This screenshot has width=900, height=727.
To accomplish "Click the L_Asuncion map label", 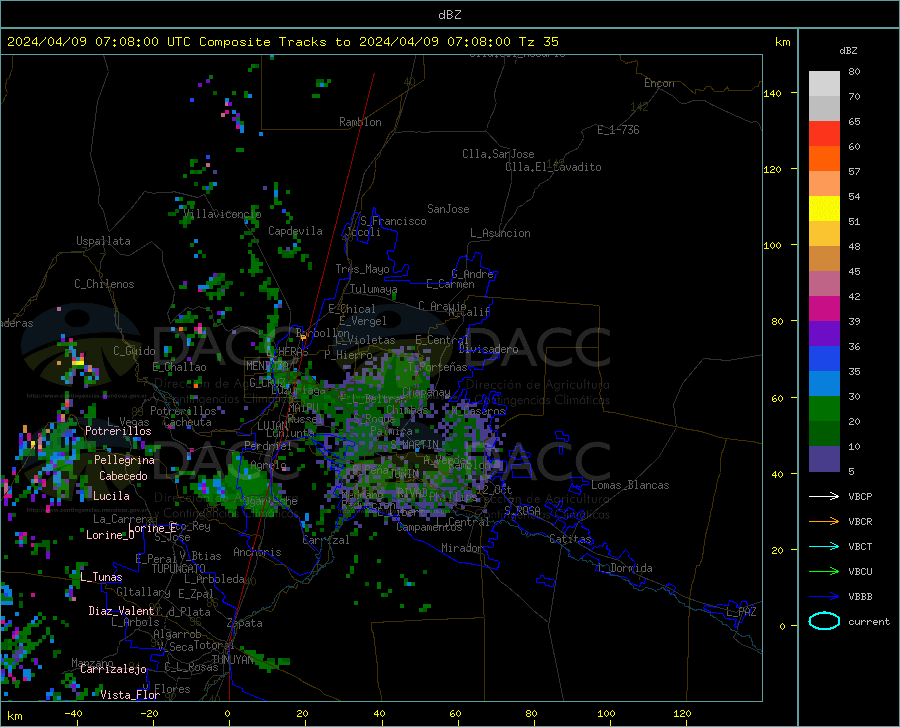I will click(500, 233).
